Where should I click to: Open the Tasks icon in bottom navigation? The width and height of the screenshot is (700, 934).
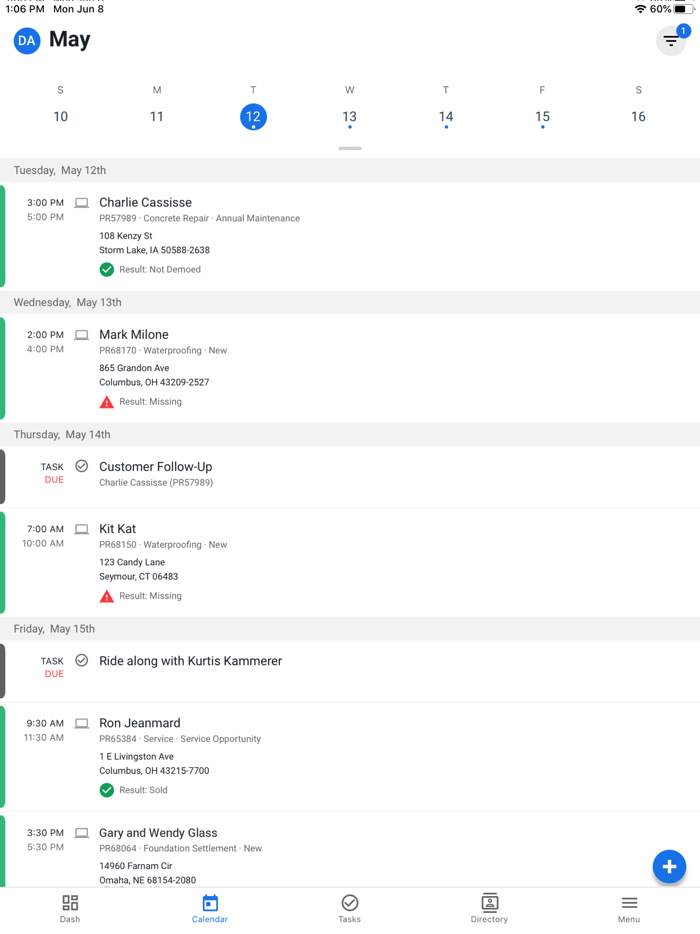point(349,907)
